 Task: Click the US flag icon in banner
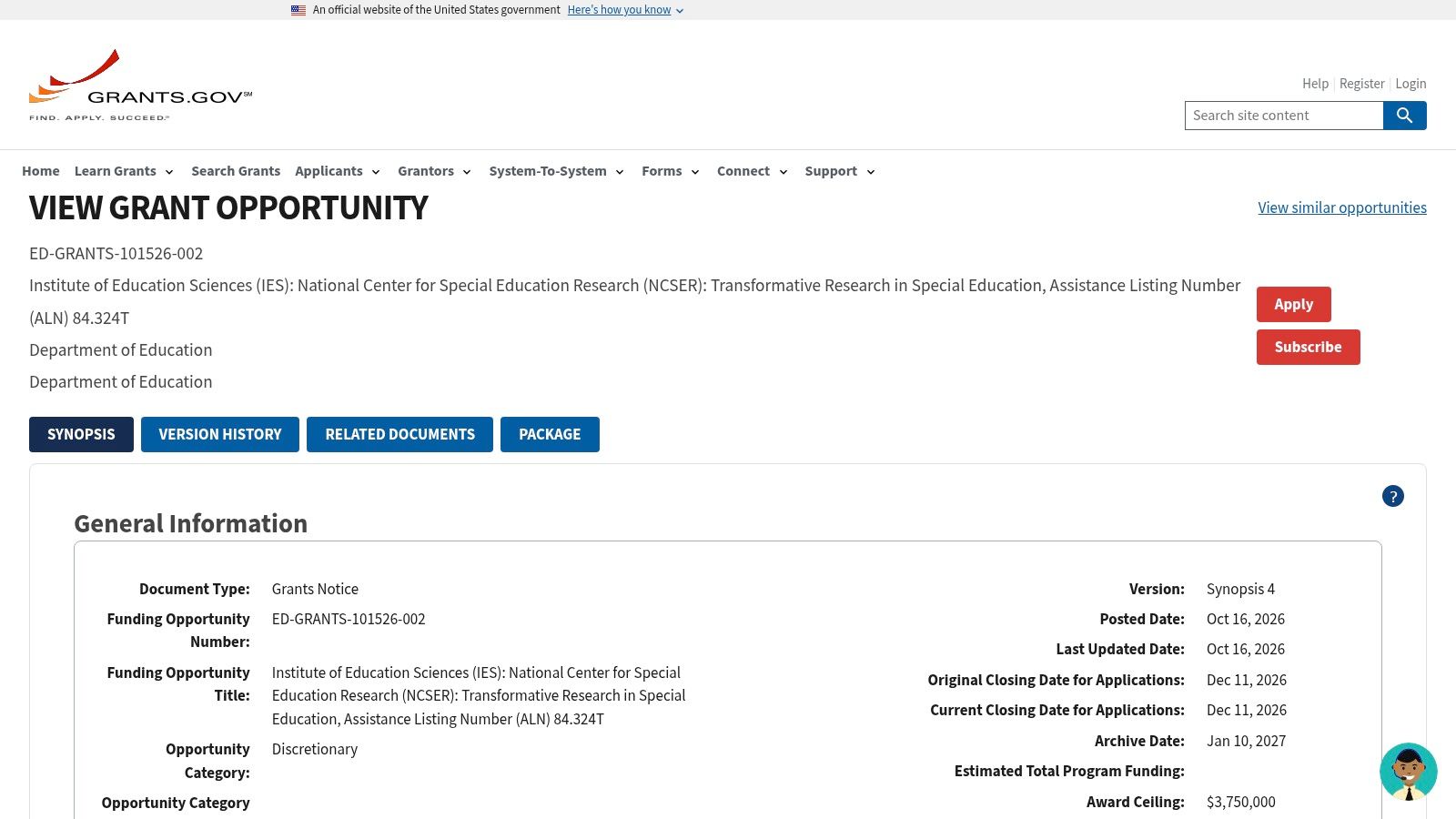[x=298, y=10]
